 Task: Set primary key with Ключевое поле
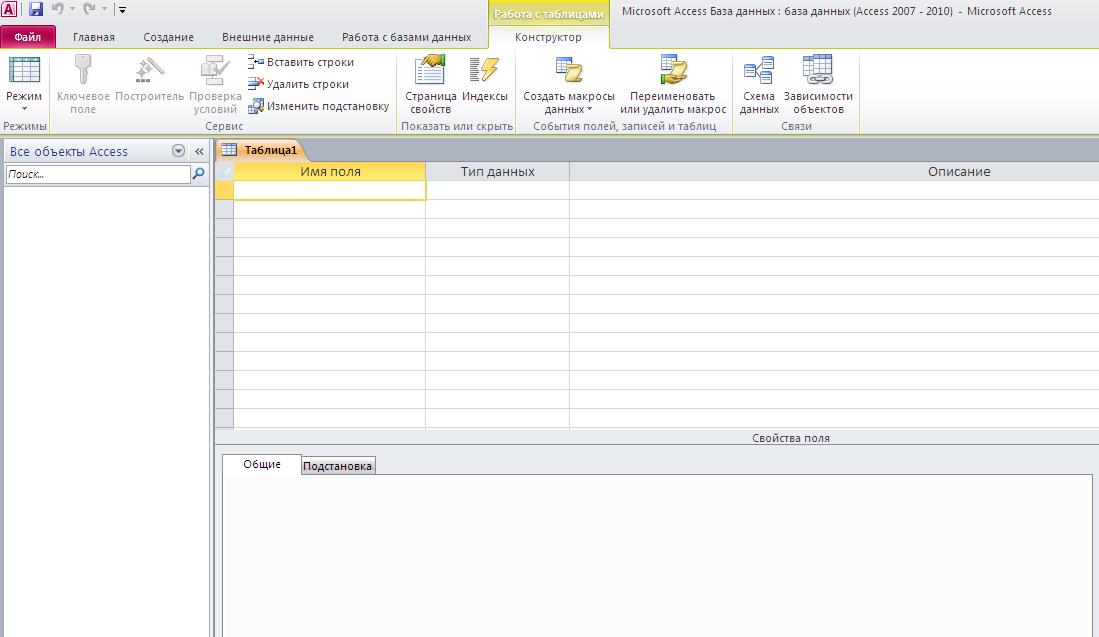pos(83,85)
